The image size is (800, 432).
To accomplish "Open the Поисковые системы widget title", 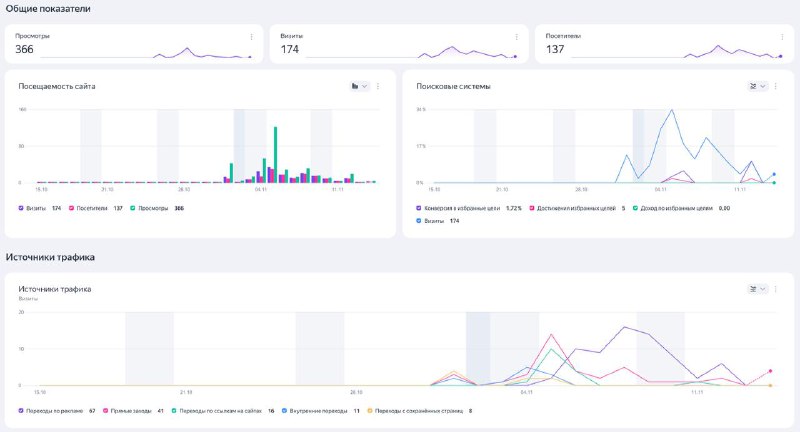I will click(x=453, y=86).
